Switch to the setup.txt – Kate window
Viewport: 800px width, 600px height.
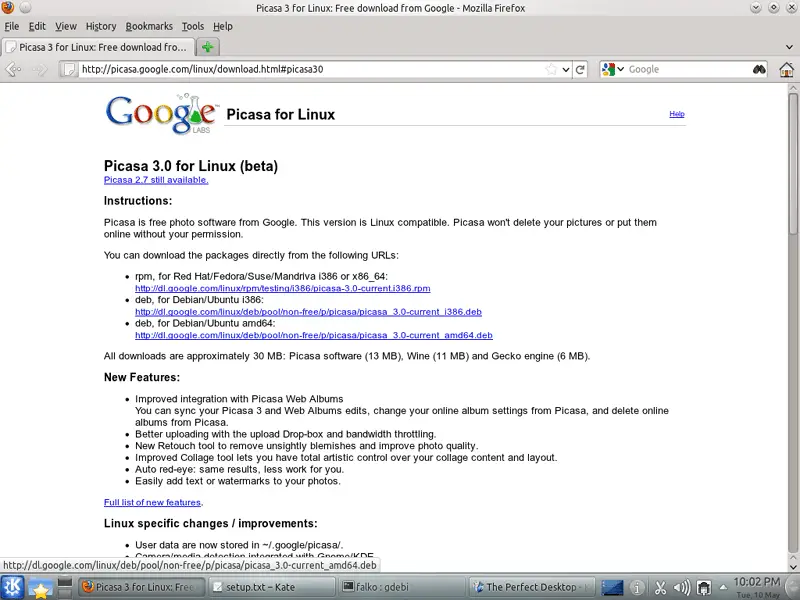tap(272, 587)
